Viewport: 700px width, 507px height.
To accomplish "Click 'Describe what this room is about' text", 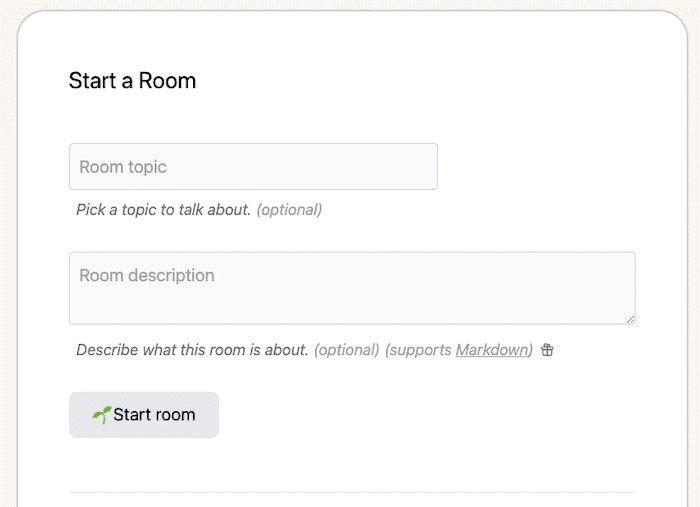I will (192, 350).
